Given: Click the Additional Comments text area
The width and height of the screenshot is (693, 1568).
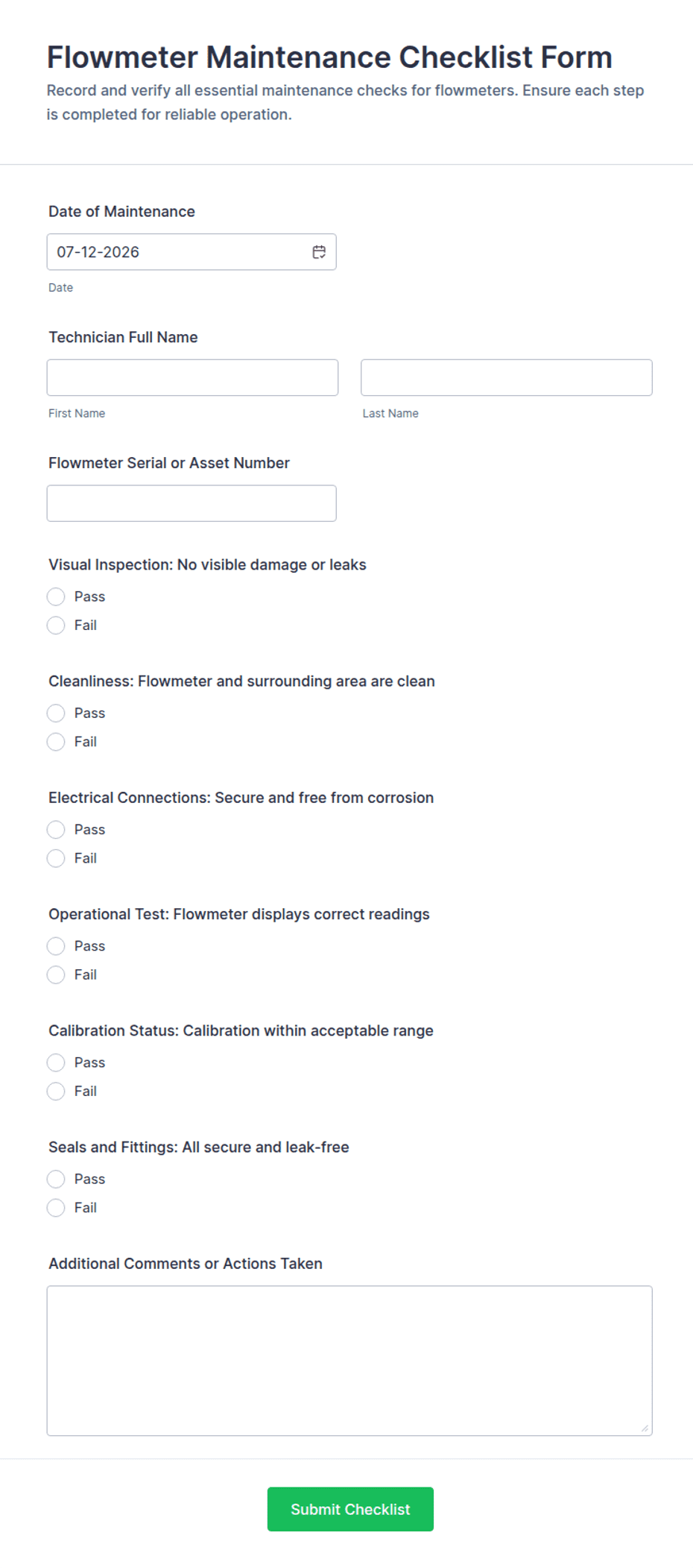Looking at the screenshot, I should 349,1361.
